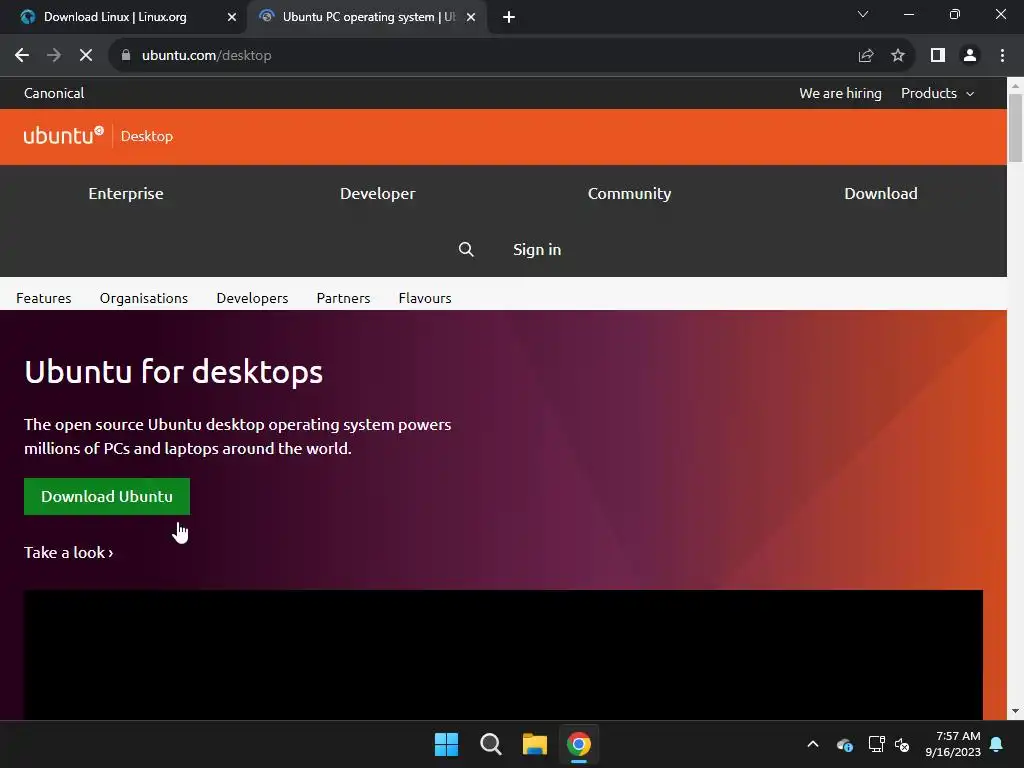Open the Windows Start button
The image size is (1024, 768).
(x=447, y=744)
